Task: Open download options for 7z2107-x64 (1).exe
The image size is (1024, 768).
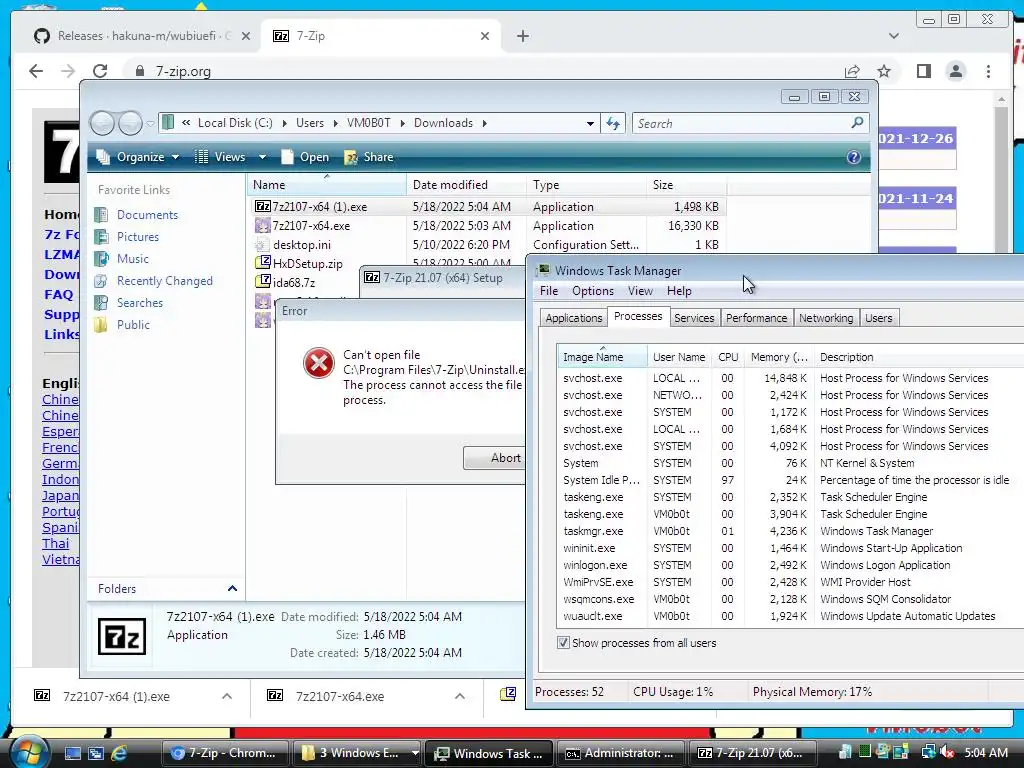Action: point(227,696)
